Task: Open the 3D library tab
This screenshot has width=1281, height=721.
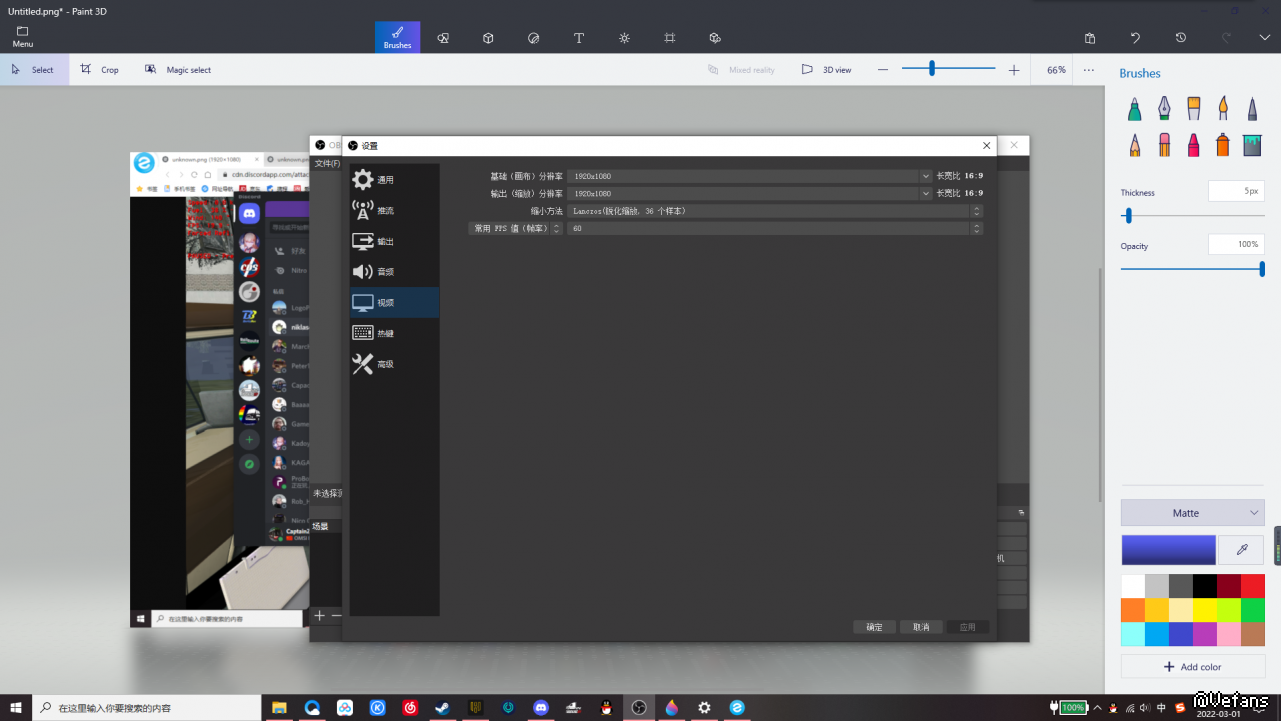Action: tap(715, 38)
